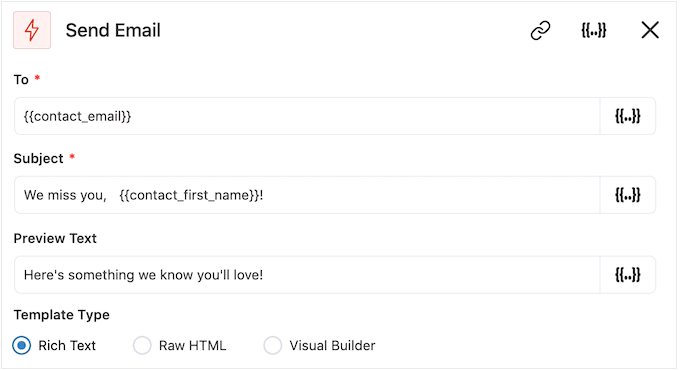Click the Send Email title text

click(x=113, y=30)
